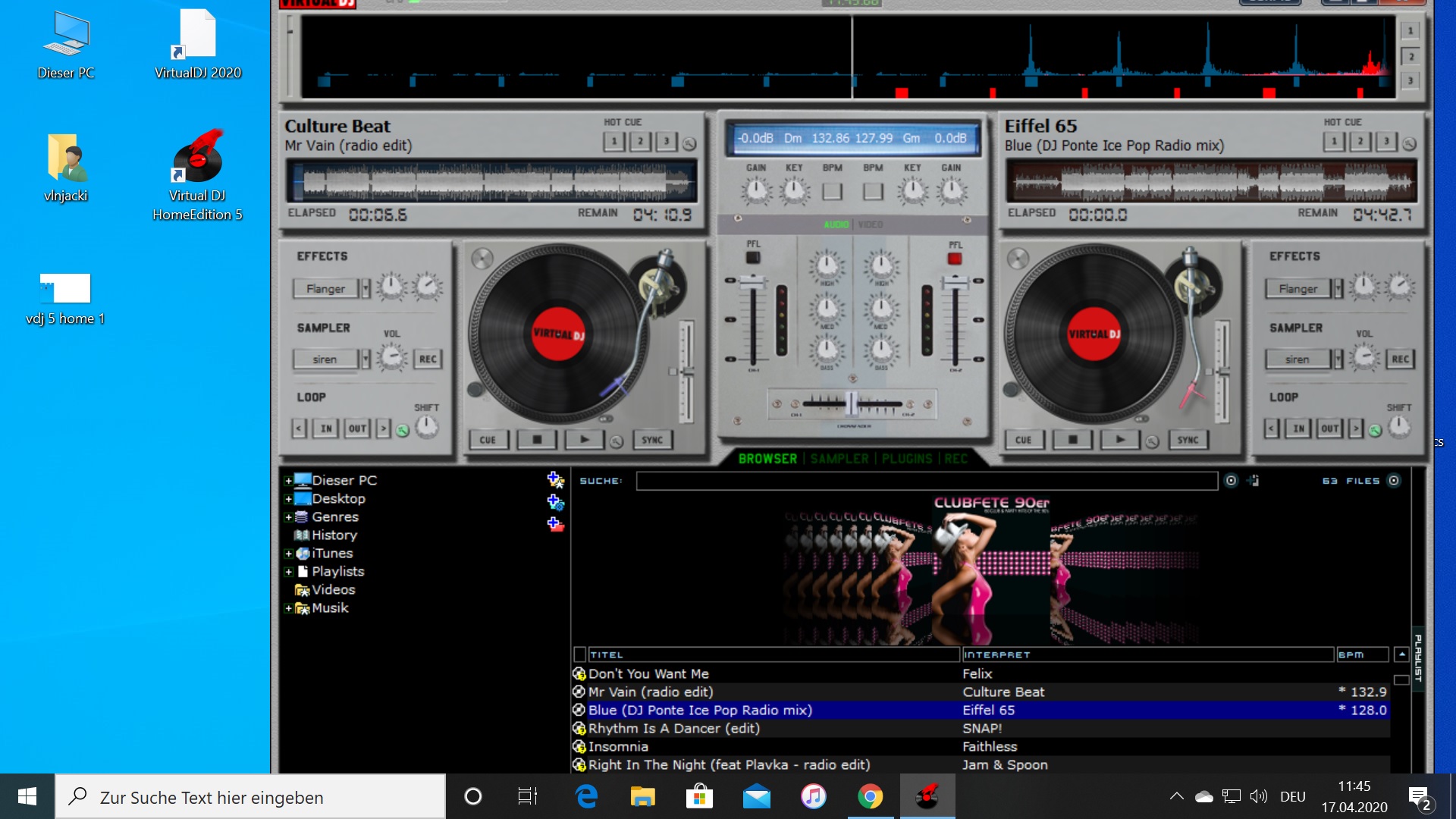Double loop length on left deck
The image size is (1456, 819).
384,428
